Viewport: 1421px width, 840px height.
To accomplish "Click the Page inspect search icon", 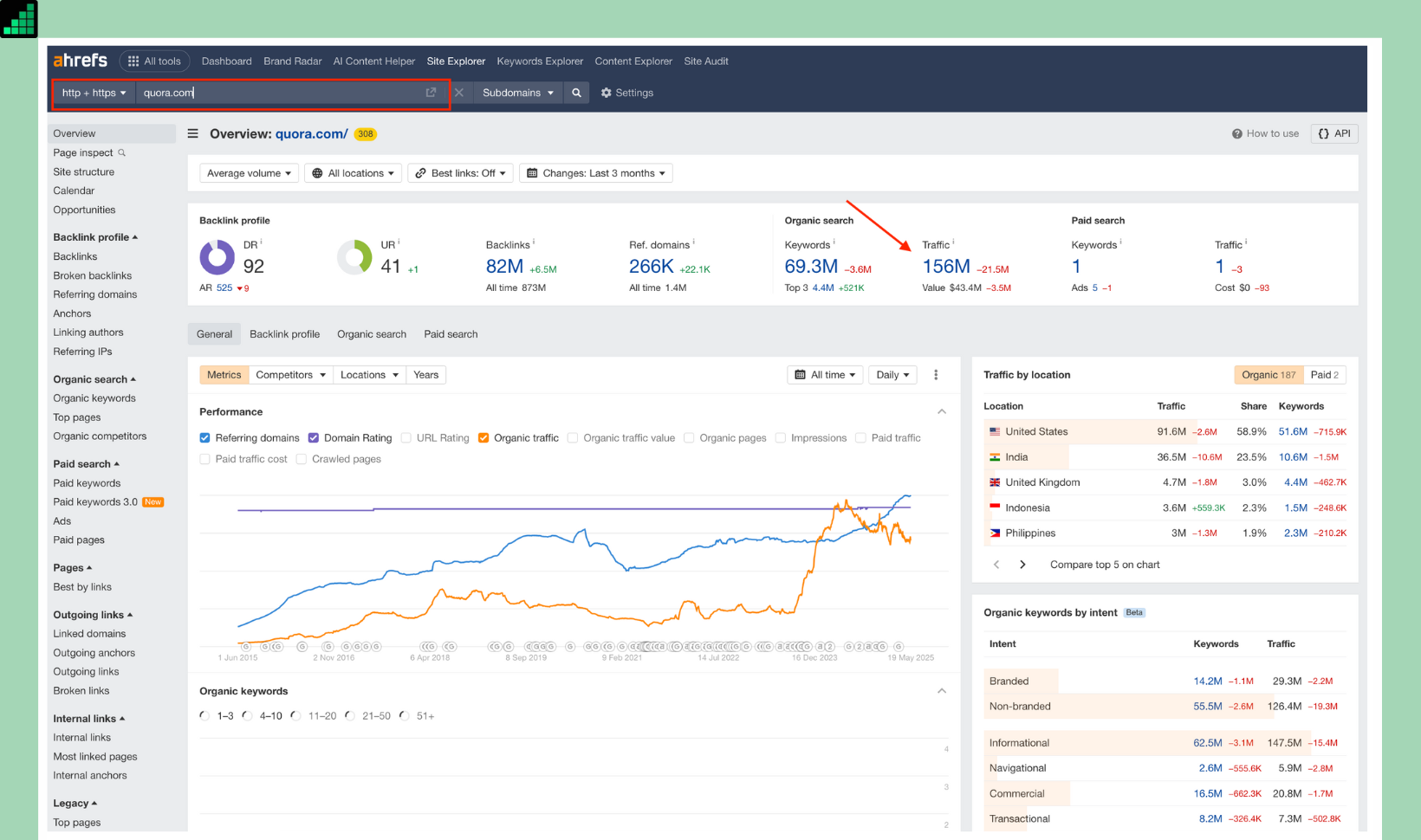I will pos(122,152).
